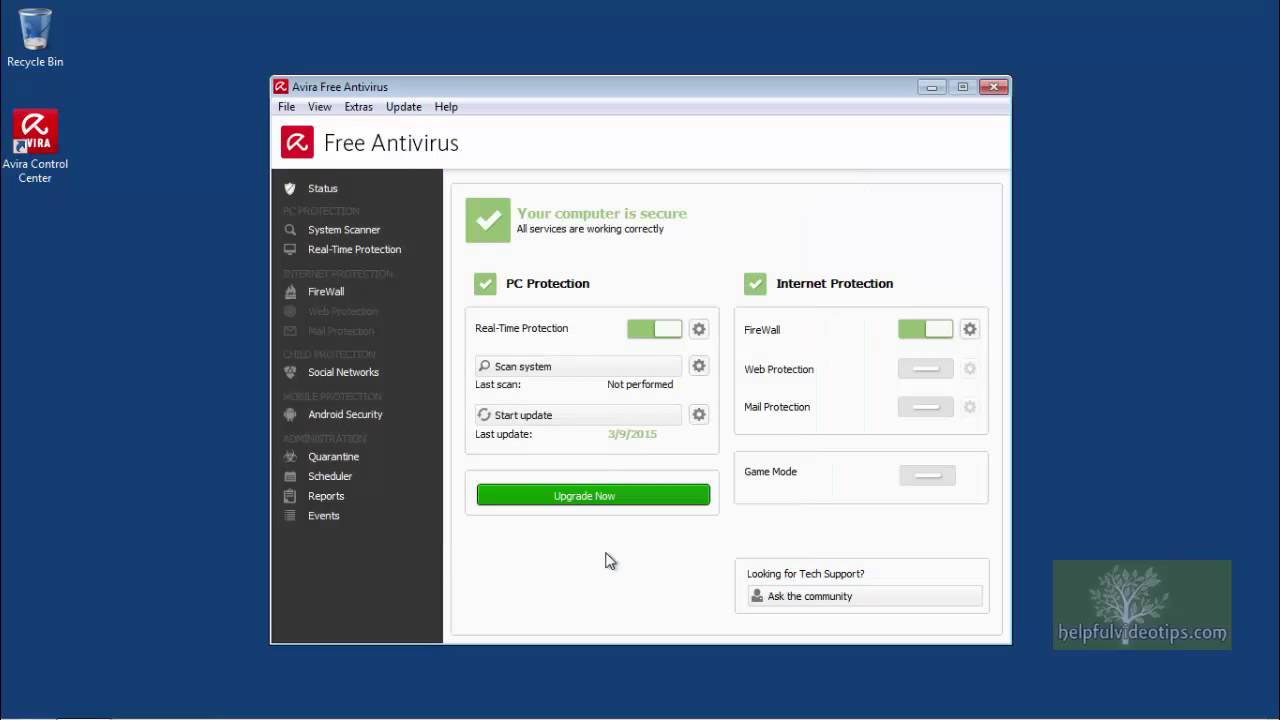Click the Social Networks icon in sidebar

point(290,372)
